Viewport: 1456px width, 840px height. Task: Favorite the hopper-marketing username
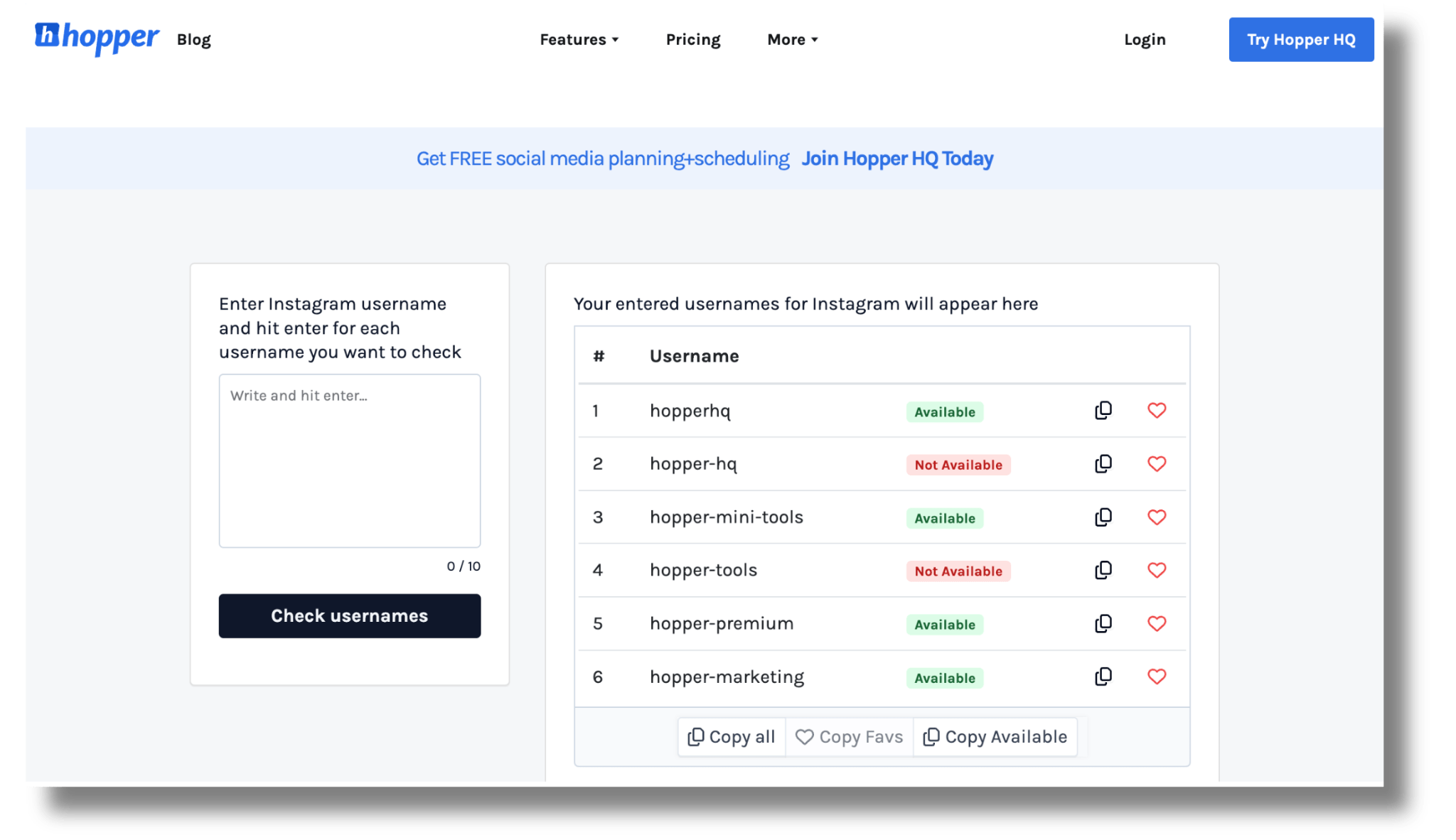pyautogui.click(x=1157, y=677)
